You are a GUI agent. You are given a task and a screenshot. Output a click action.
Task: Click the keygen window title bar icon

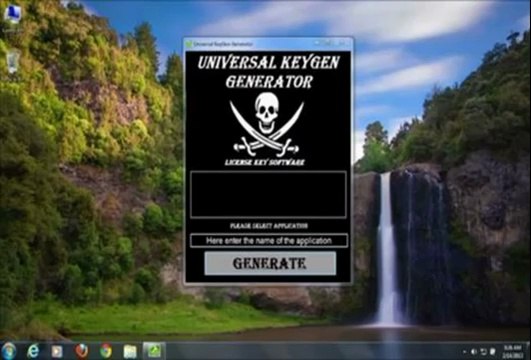pyautogui.click(x=189, y=44)
